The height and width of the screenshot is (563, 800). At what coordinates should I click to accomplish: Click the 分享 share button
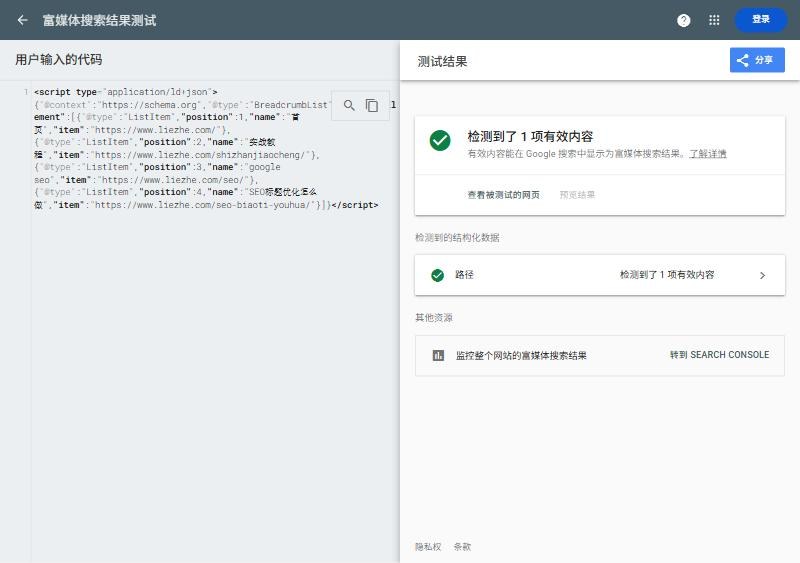pos(757,60)
